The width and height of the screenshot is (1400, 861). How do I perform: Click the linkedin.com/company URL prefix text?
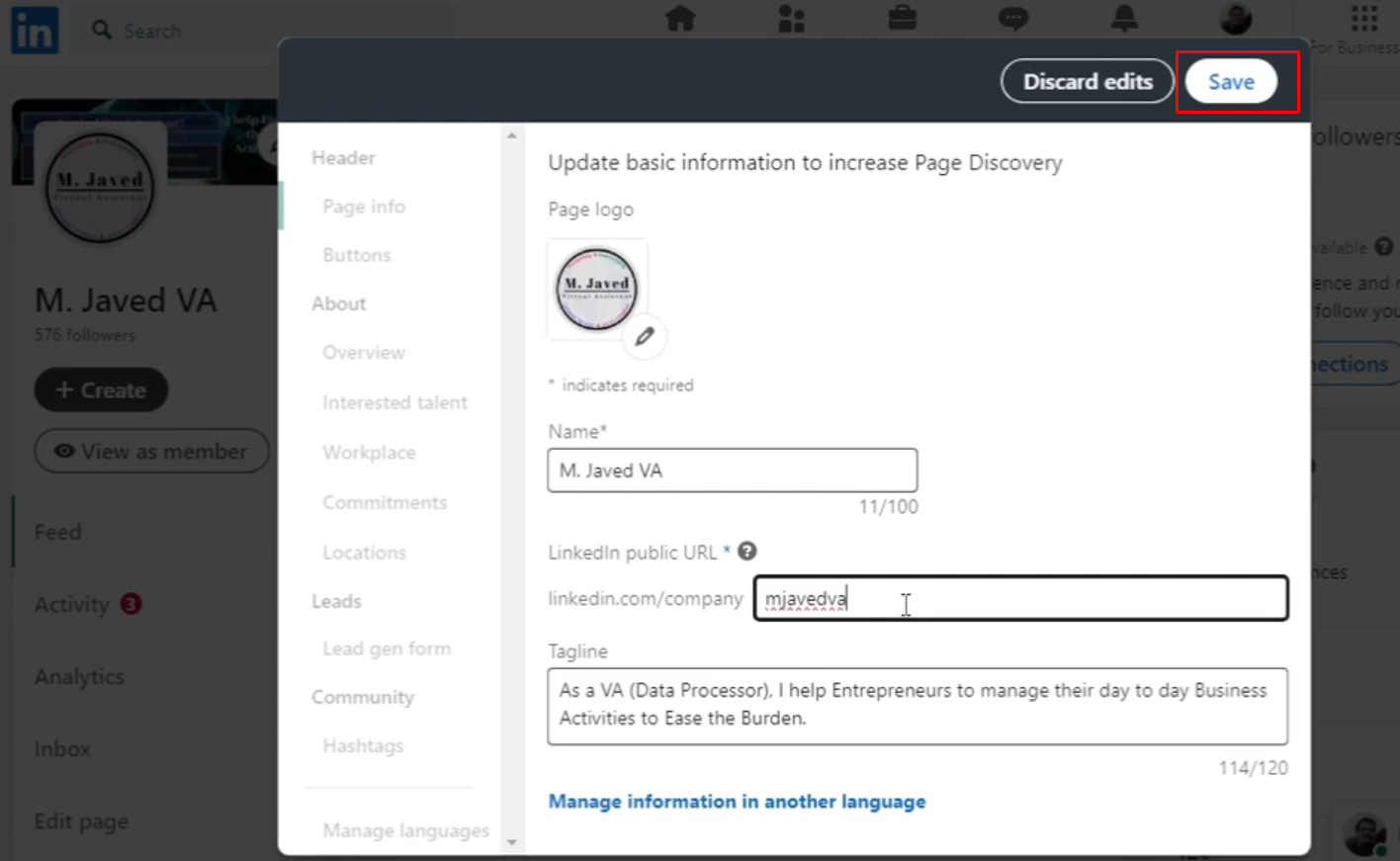tap(646, 599)
